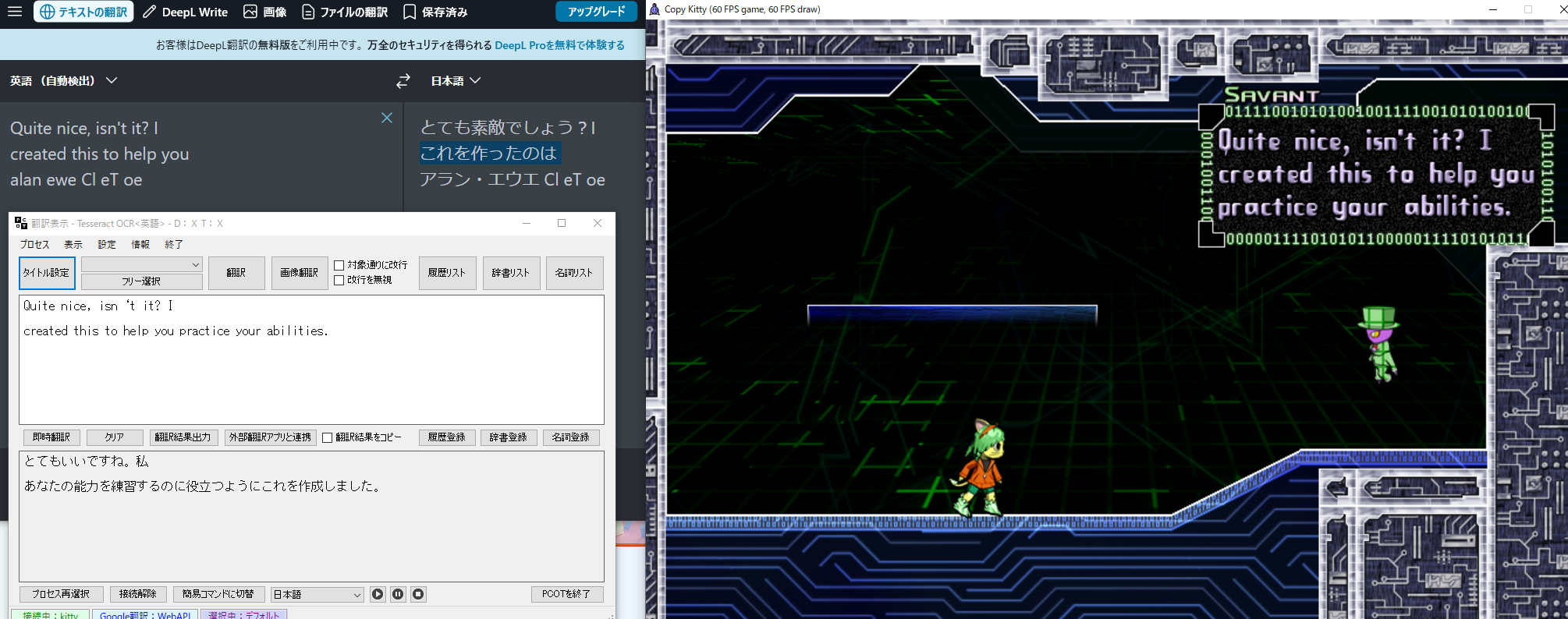Screen dimensions: 1568x619
Task: Click the 簡易コマンドに切替 button
Action: point(218,594)
